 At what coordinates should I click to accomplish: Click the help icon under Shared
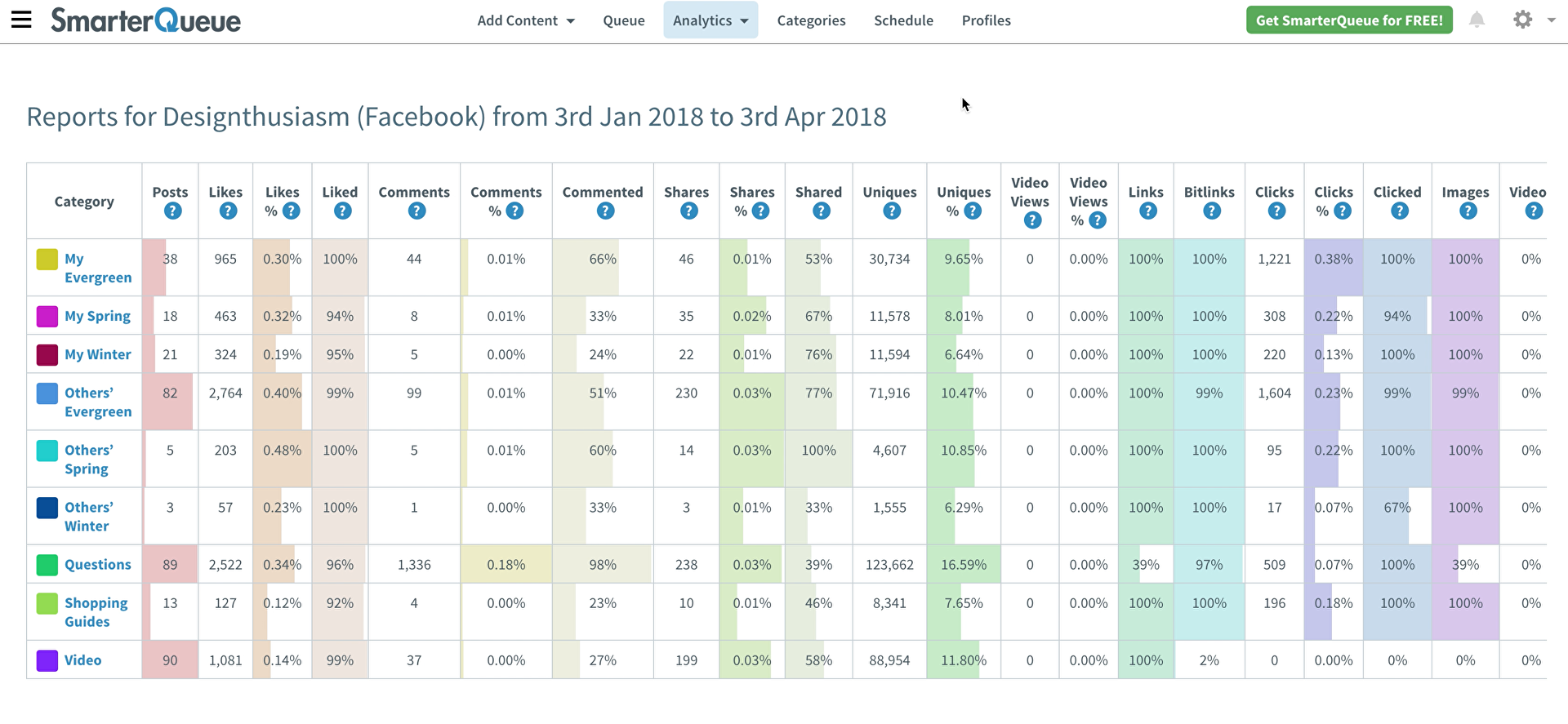point(822,211)
